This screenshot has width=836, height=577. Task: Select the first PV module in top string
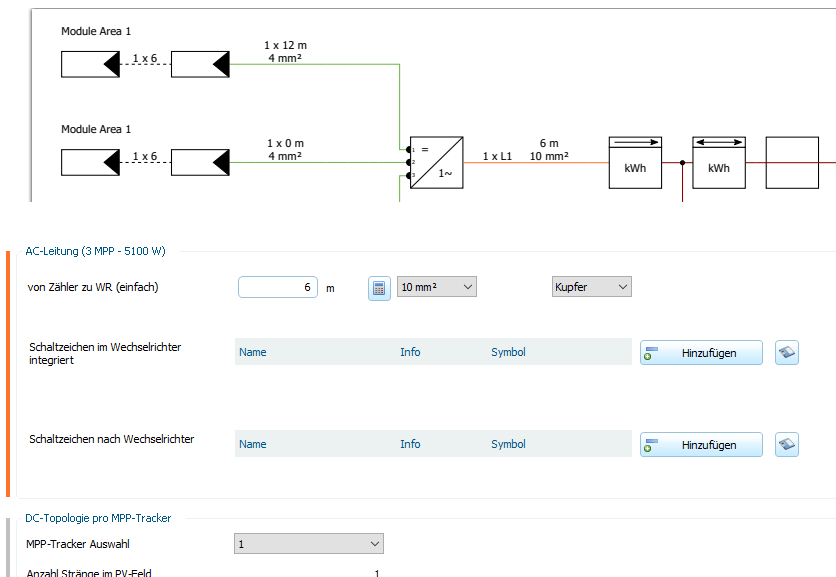tap(90, 64)
